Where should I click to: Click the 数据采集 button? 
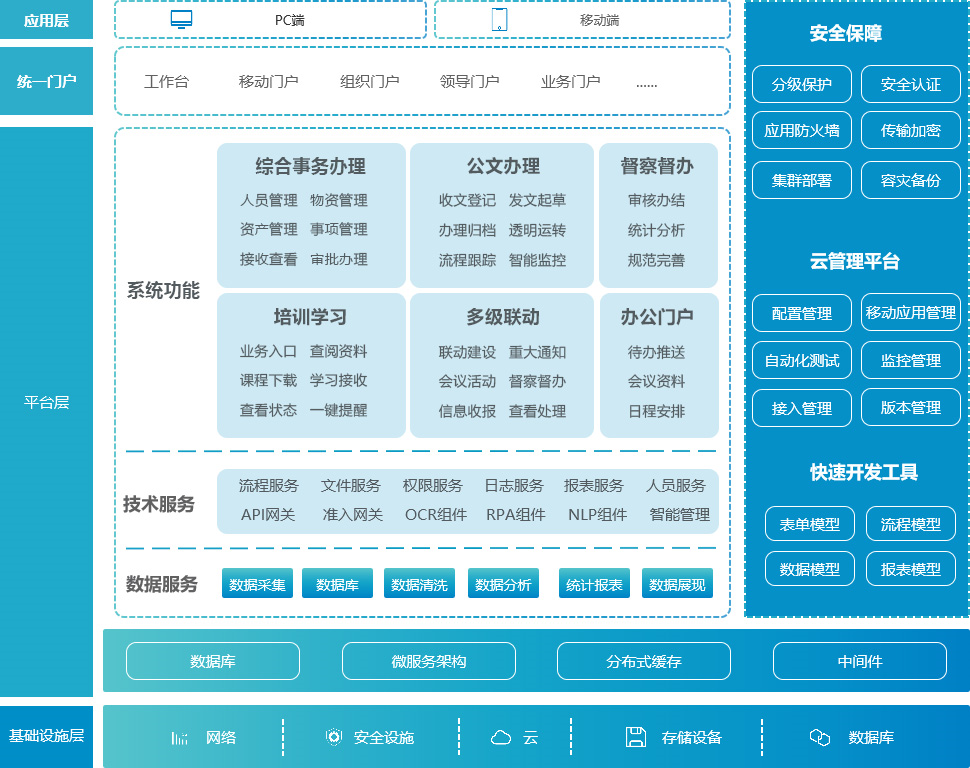click(257, 585)
